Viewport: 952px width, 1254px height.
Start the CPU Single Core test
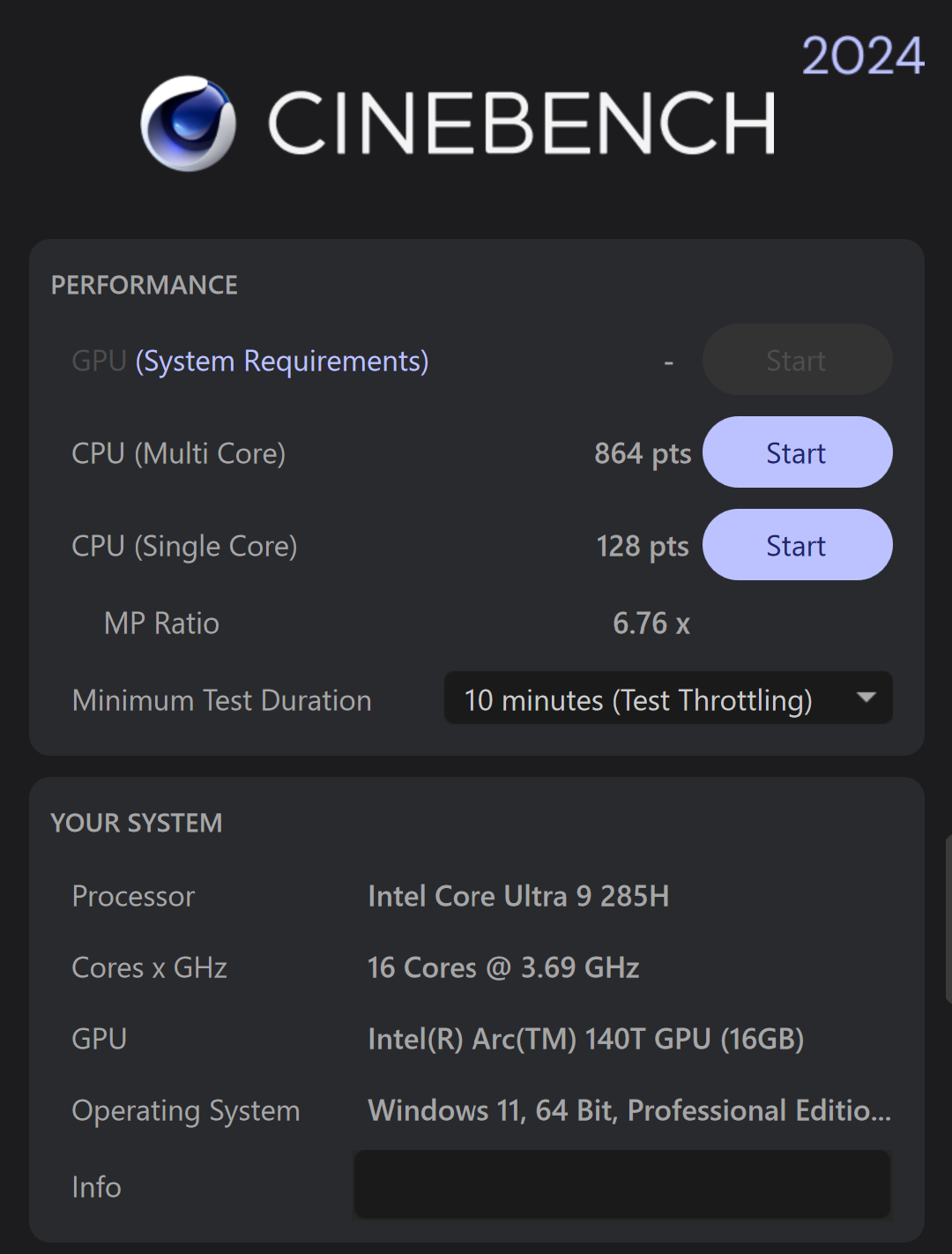tap(797, 545)
